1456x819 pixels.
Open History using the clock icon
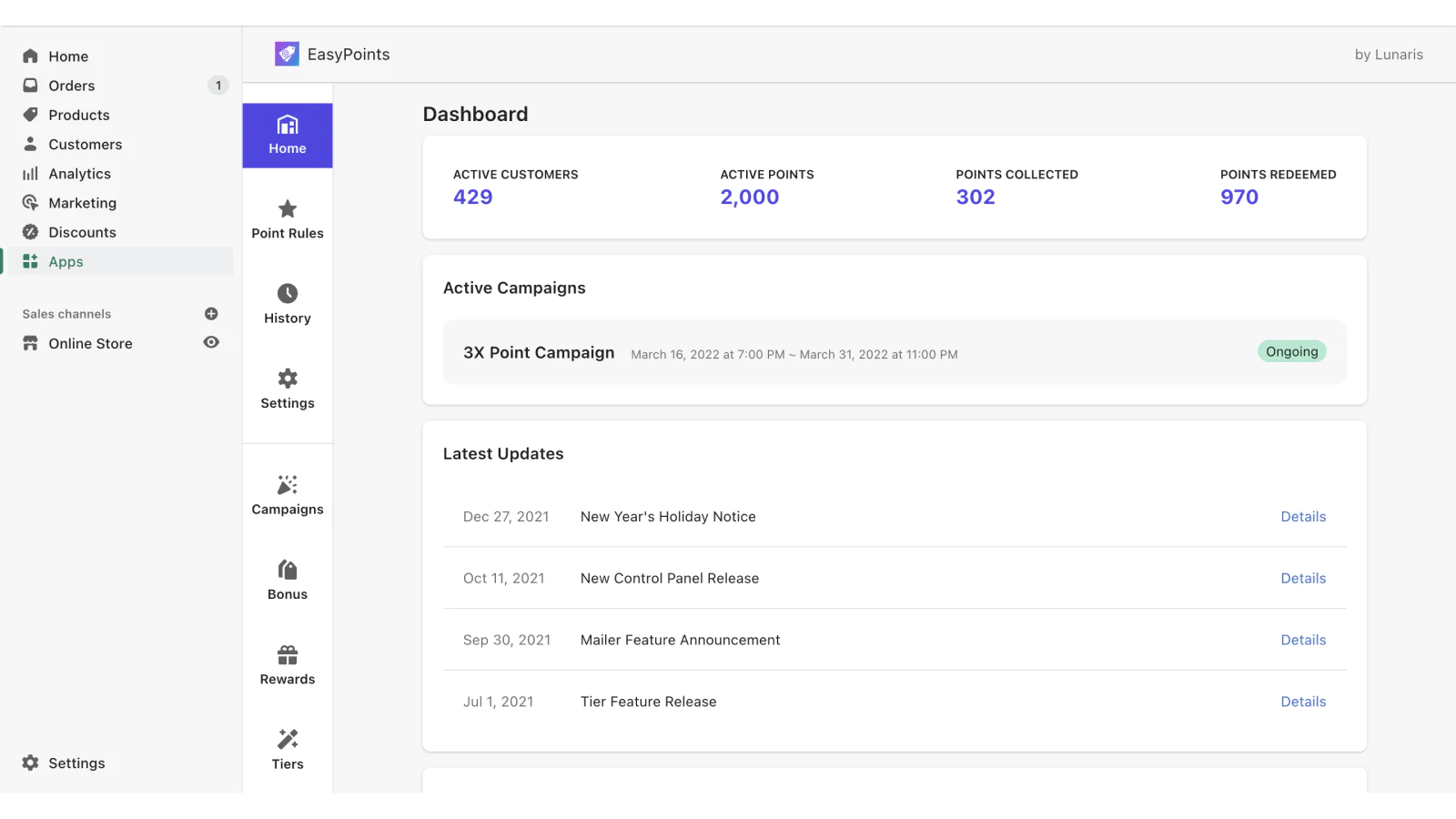(287, 293)
